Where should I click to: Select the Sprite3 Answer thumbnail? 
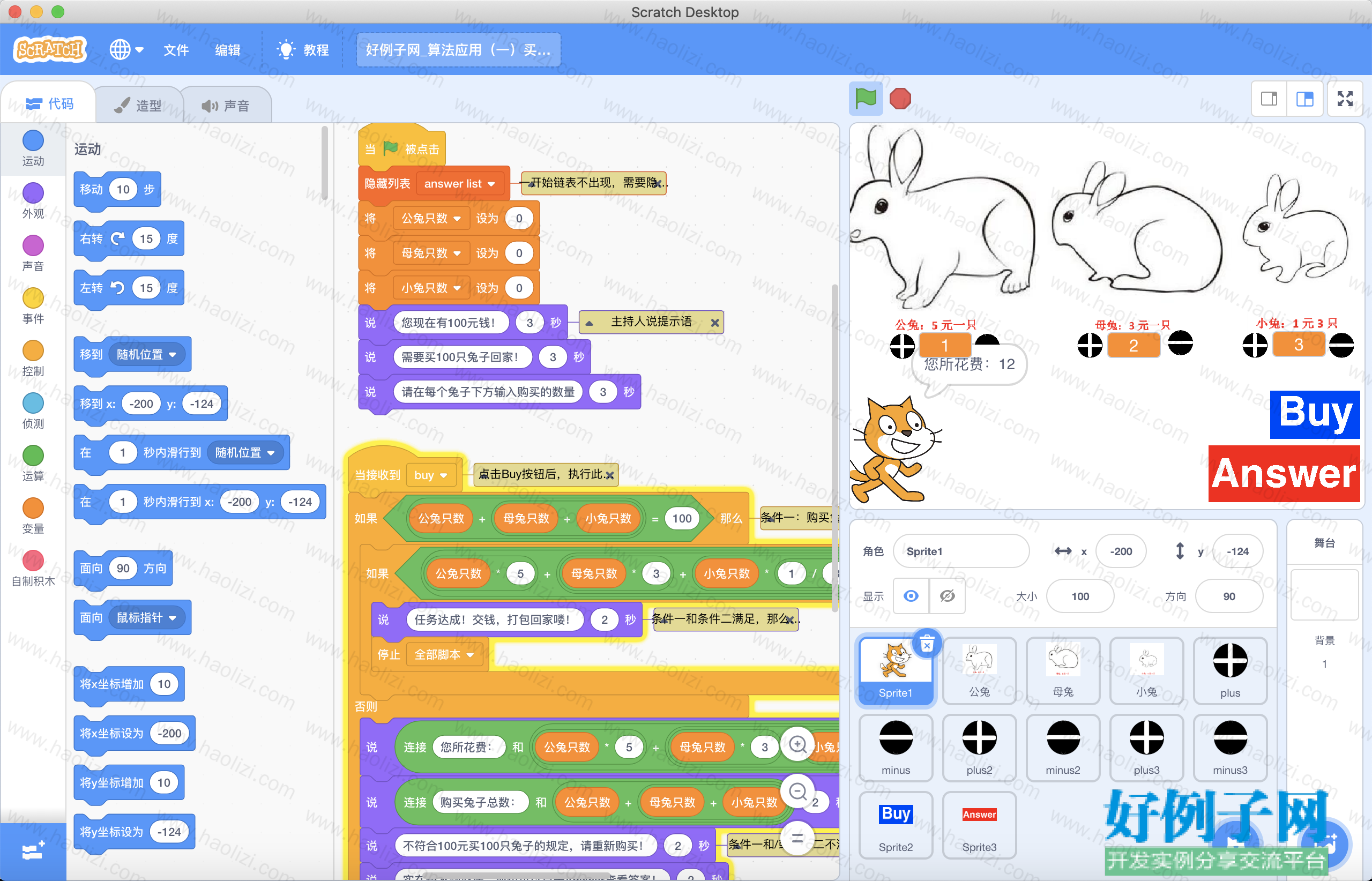point(979,825)
